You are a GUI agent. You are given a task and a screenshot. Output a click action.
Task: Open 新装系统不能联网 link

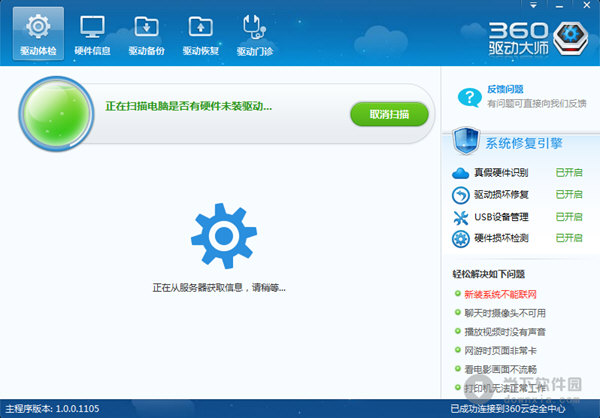coord(500,294)
